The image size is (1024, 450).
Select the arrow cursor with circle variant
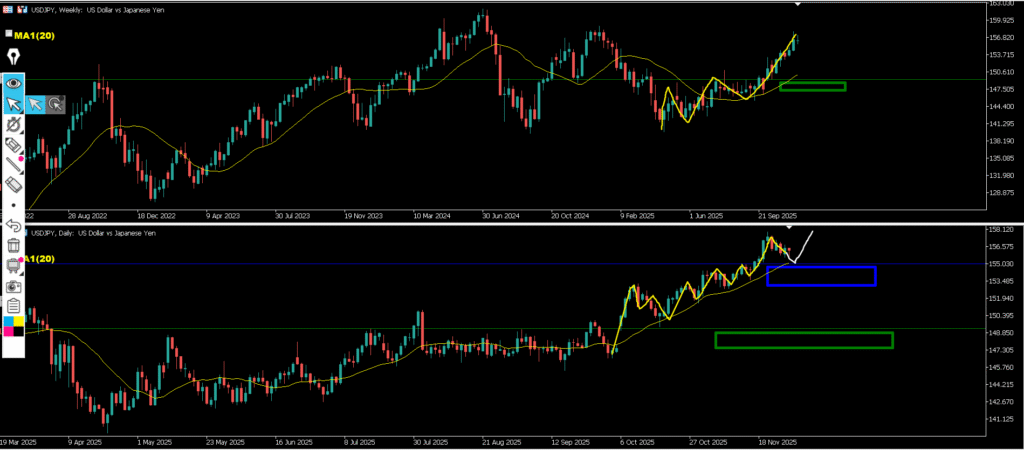pyautogui.click(x=55, y=103)
